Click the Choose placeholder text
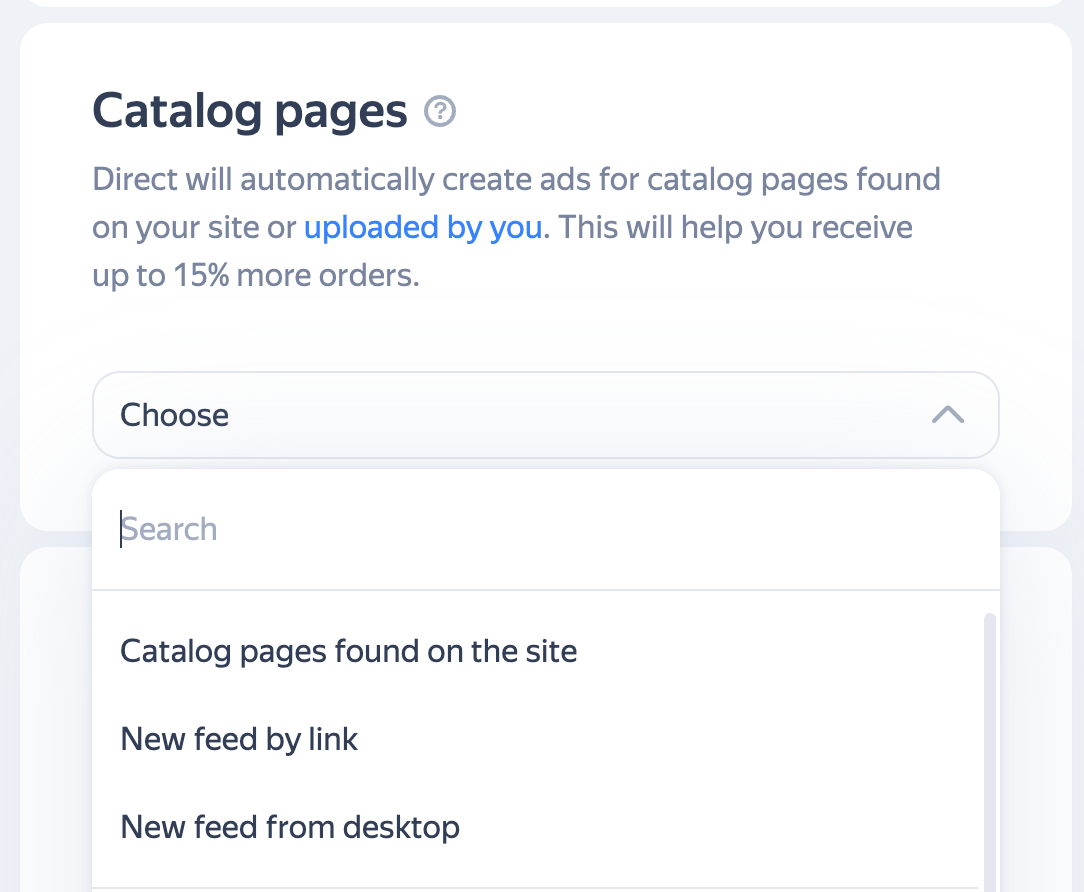This screenshot has width=1084, height=892. (174, 416)
